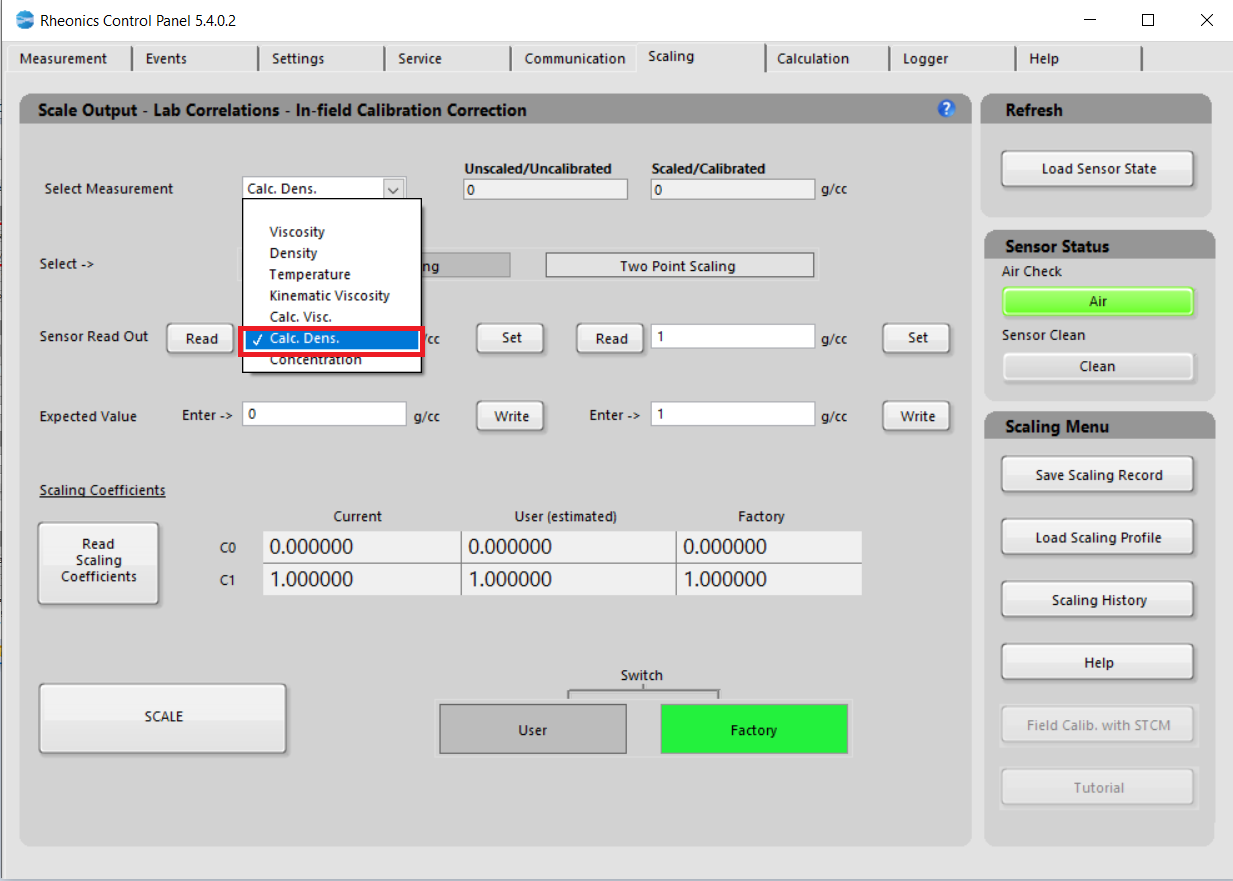The height and width of the screenshot is (881, 1233).
Task: Click the C1 Current coefficient cell
Action: pos(361,580)
